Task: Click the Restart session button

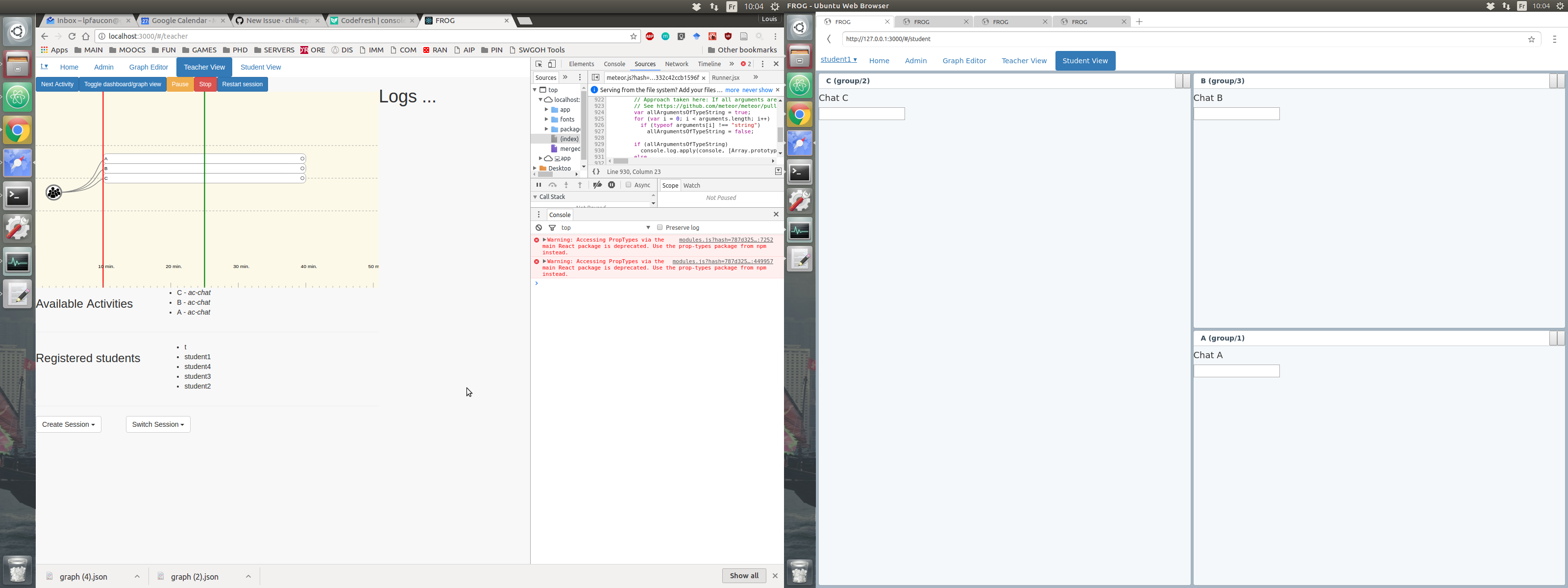Action: point(242,84)
